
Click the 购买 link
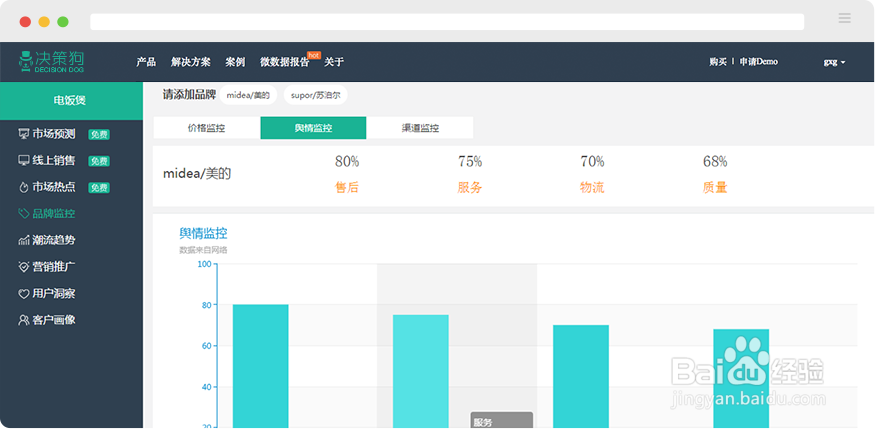718,62
